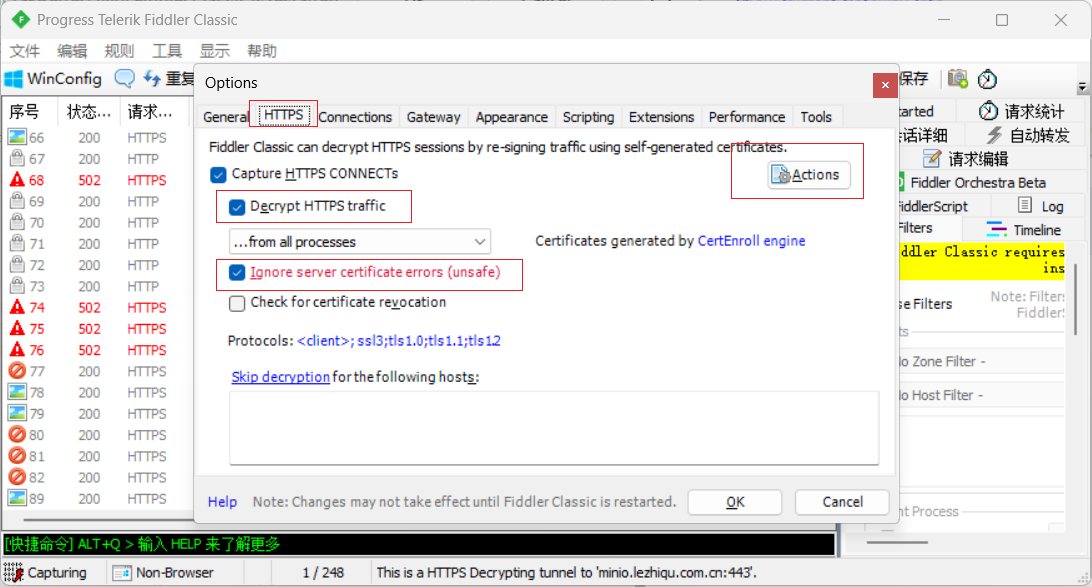
Task: Select the HTTPS options tab
Action: pos(284,115)
